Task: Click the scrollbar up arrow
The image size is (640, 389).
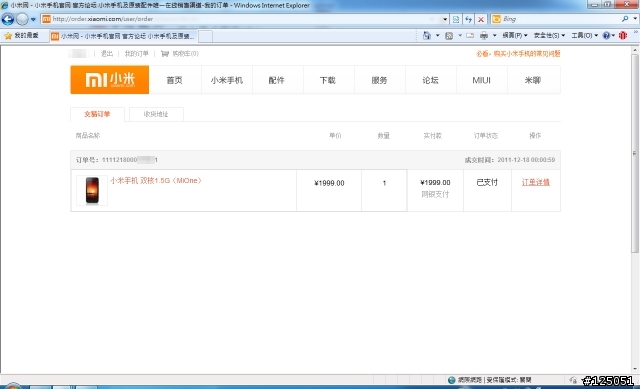Action: [x=635, y=50]
